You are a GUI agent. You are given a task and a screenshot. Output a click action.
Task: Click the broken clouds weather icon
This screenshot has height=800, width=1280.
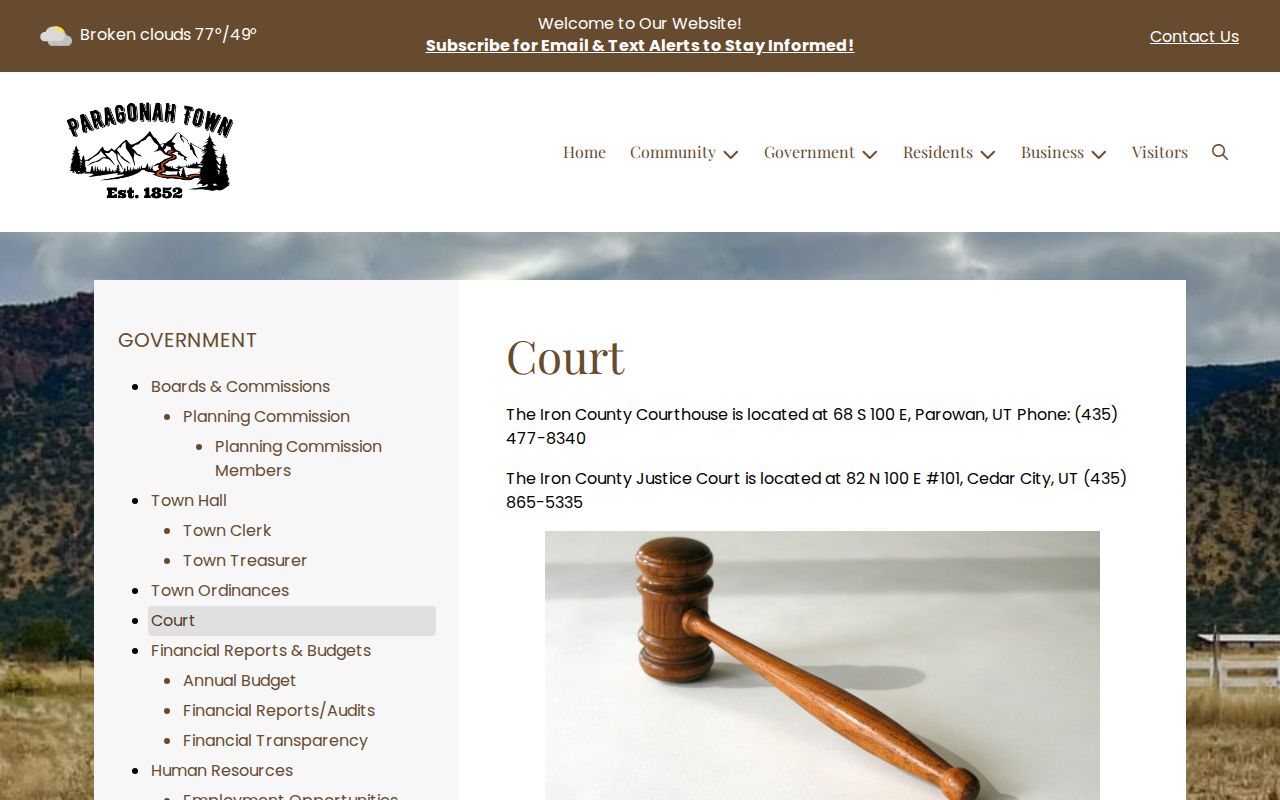(56, 36)
